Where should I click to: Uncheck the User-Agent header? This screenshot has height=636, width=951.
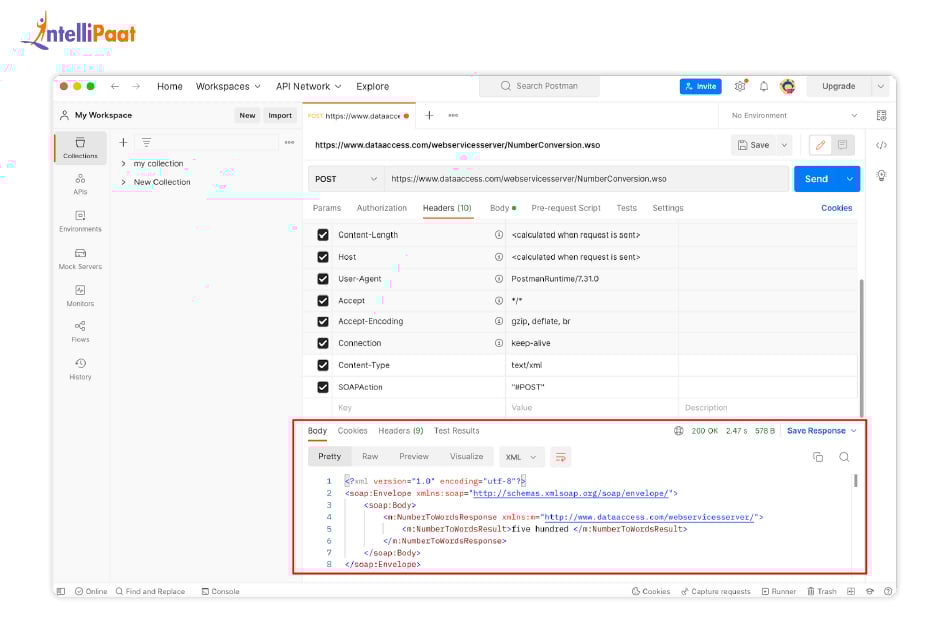(x=323, y=279)
